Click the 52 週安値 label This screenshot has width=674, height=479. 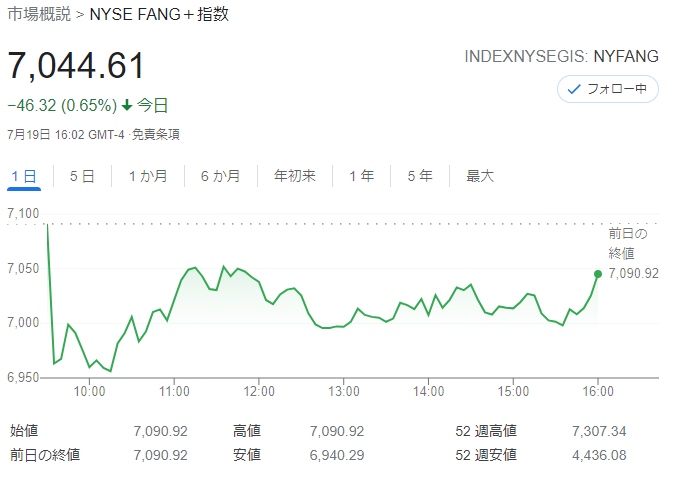pyautogui.click(x=486, y=455)
